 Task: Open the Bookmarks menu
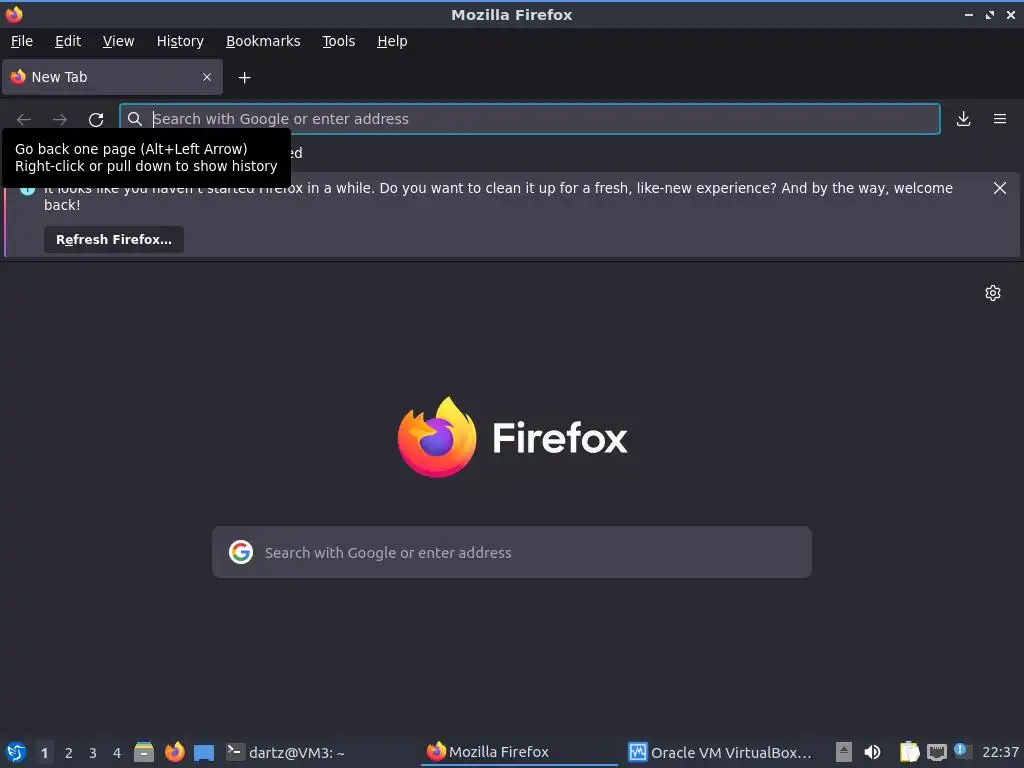click(x=263, y=41)
